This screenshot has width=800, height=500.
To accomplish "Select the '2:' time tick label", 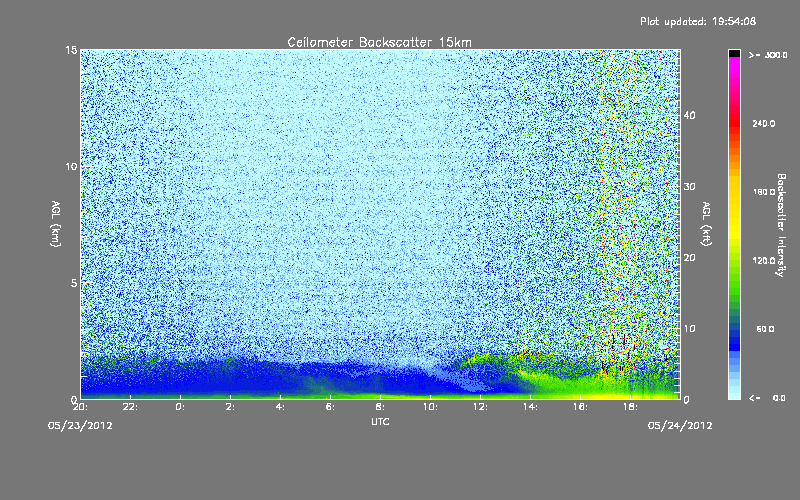I will pyautogui.click(x=230, y=407).
